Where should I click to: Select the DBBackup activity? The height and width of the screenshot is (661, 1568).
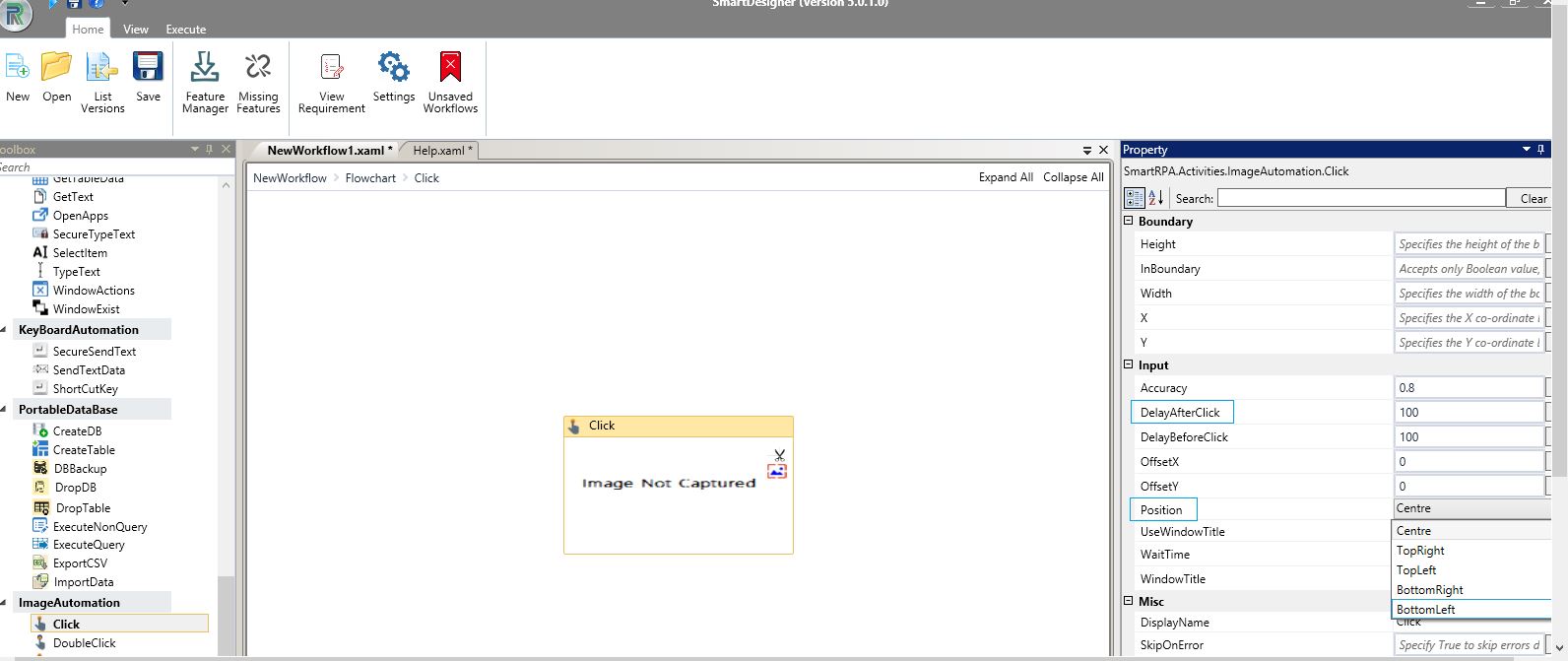point(80,469)
